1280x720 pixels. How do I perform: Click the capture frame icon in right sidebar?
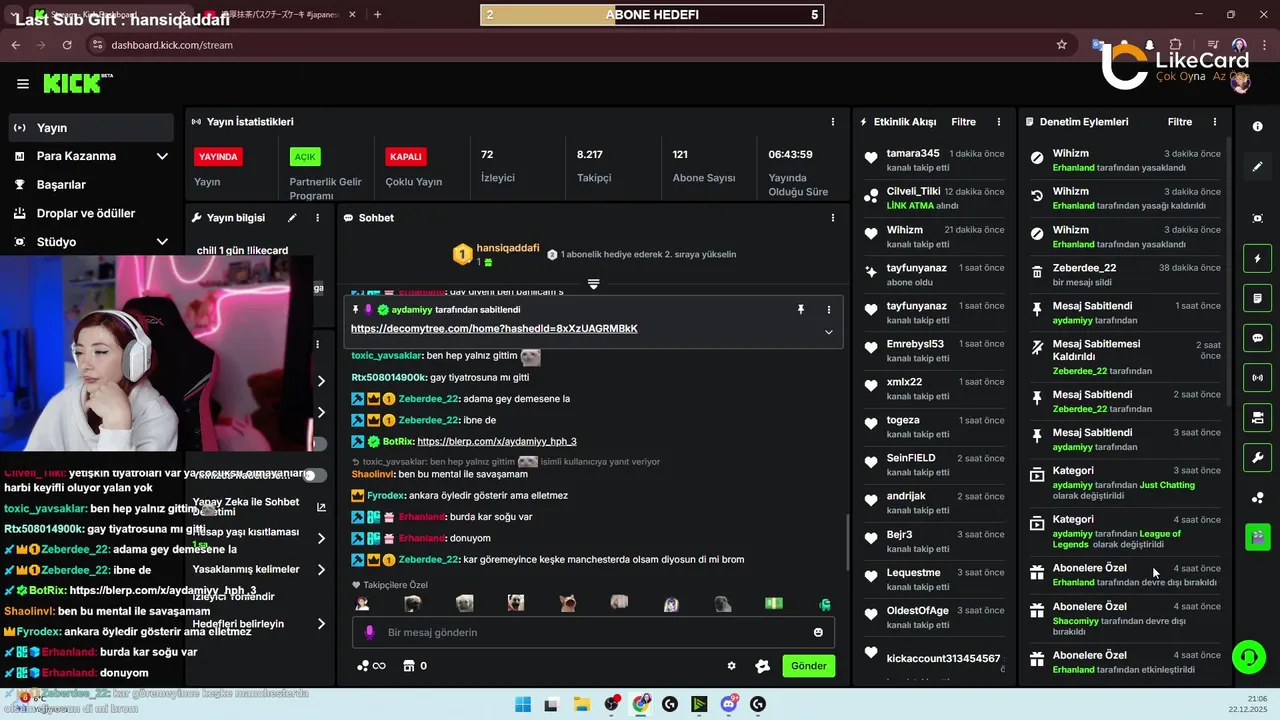coord(1257,218)
